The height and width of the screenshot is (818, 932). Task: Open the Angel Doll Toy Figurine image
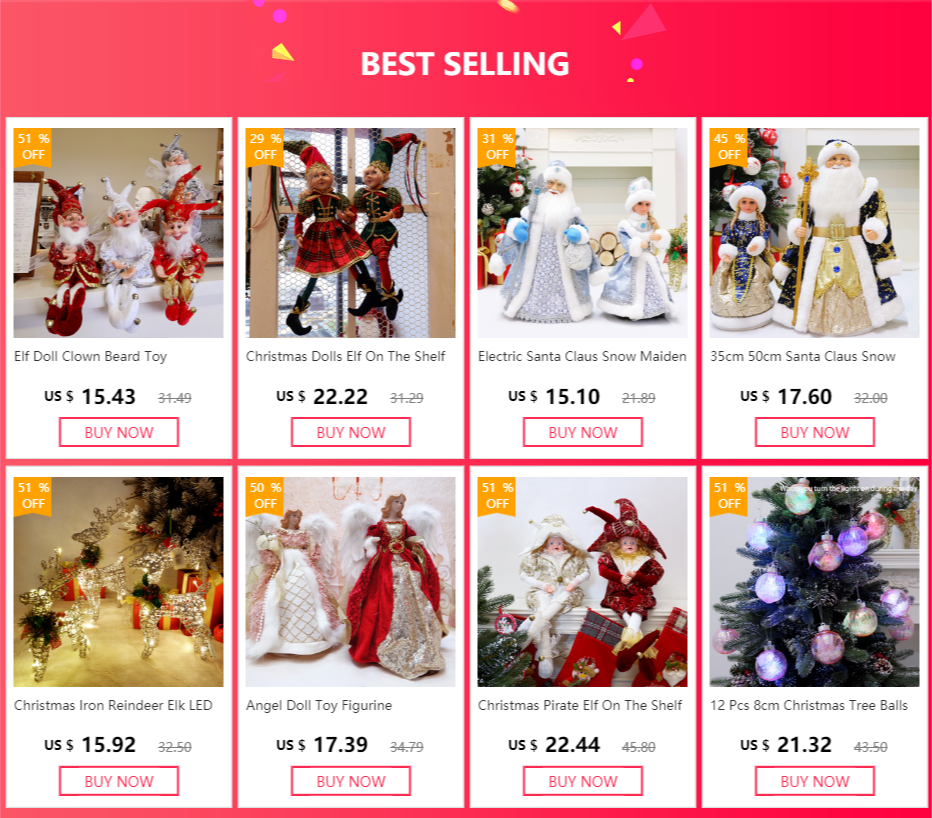351,582
